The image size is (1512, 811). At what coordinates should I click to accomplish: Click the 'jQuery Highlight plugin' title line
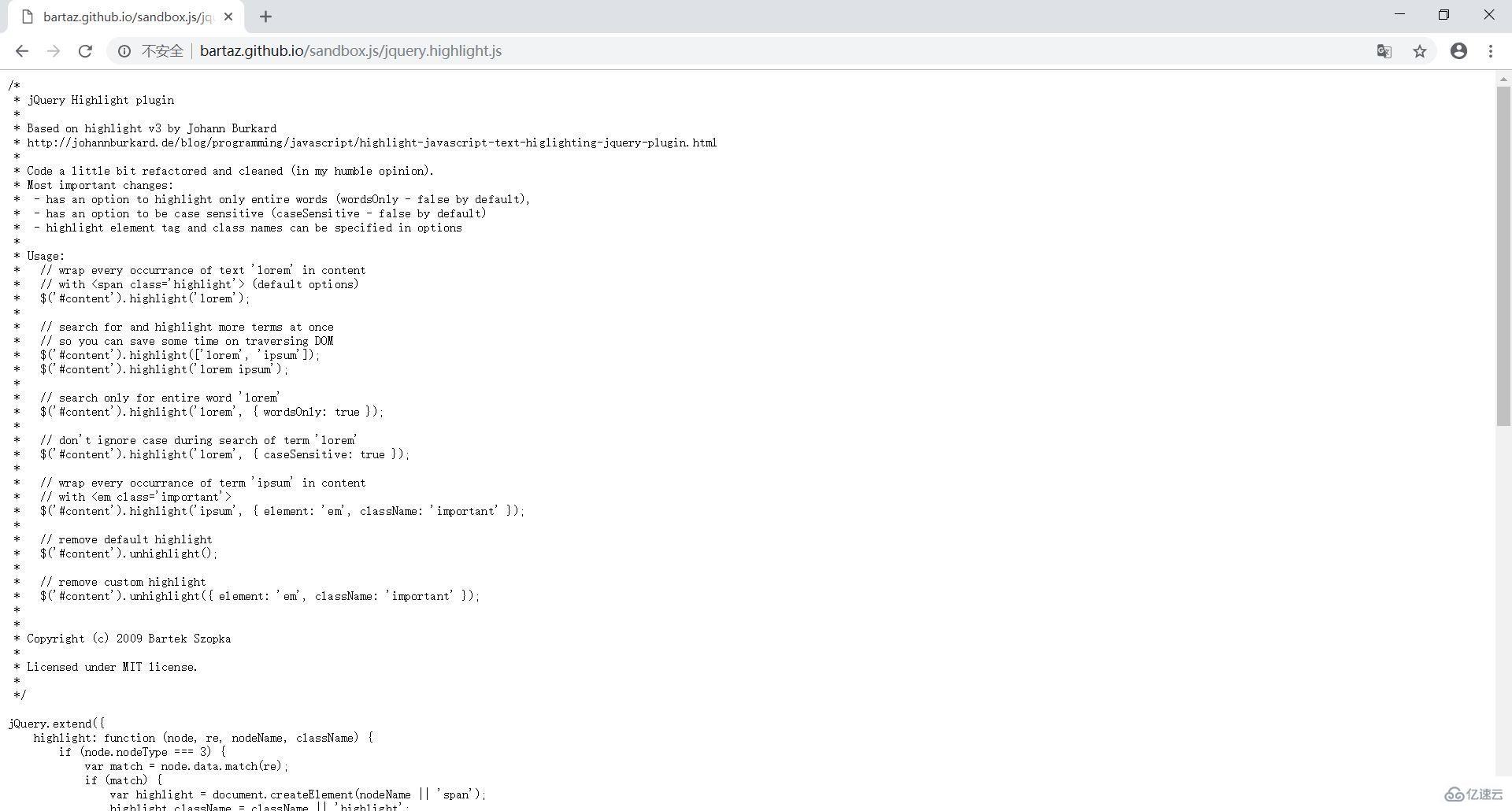pyautogui.click(x=101, y=100)
